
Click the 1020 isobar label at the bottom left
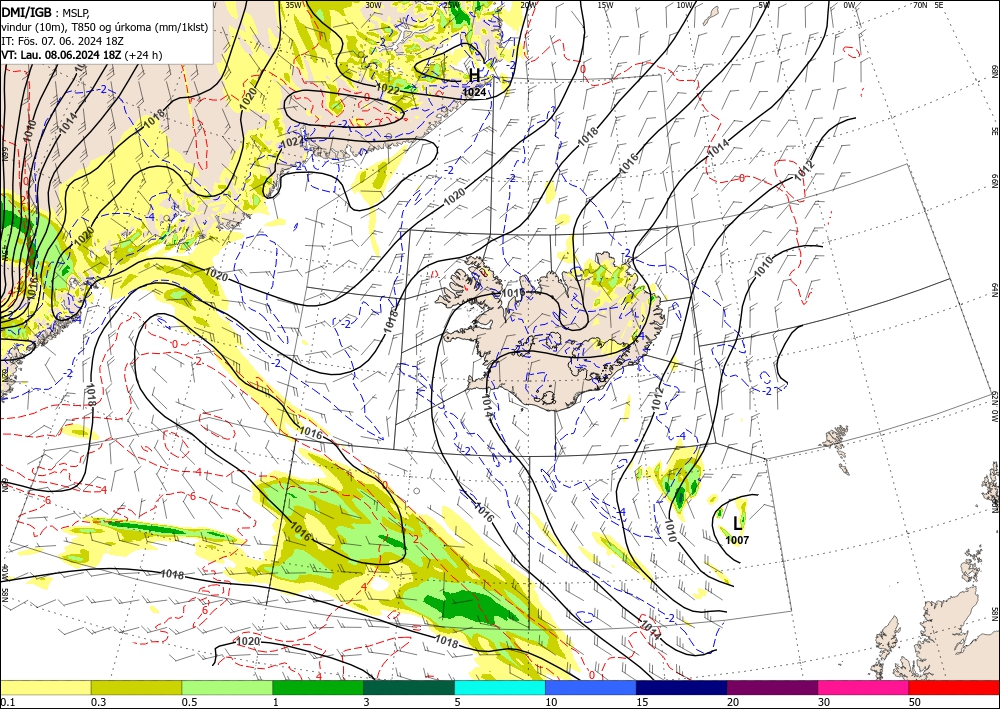pyautogui.click(x=248, y=641)
